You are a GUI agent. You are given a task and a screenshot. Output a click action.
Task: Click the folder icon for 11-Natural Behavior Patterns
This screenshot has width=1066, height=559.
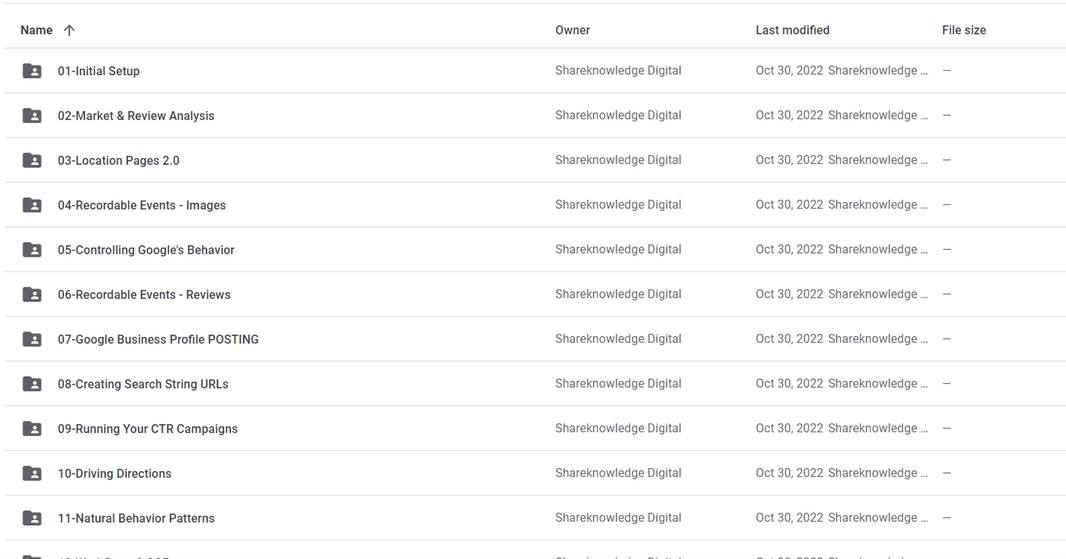(x=32, y=518)
